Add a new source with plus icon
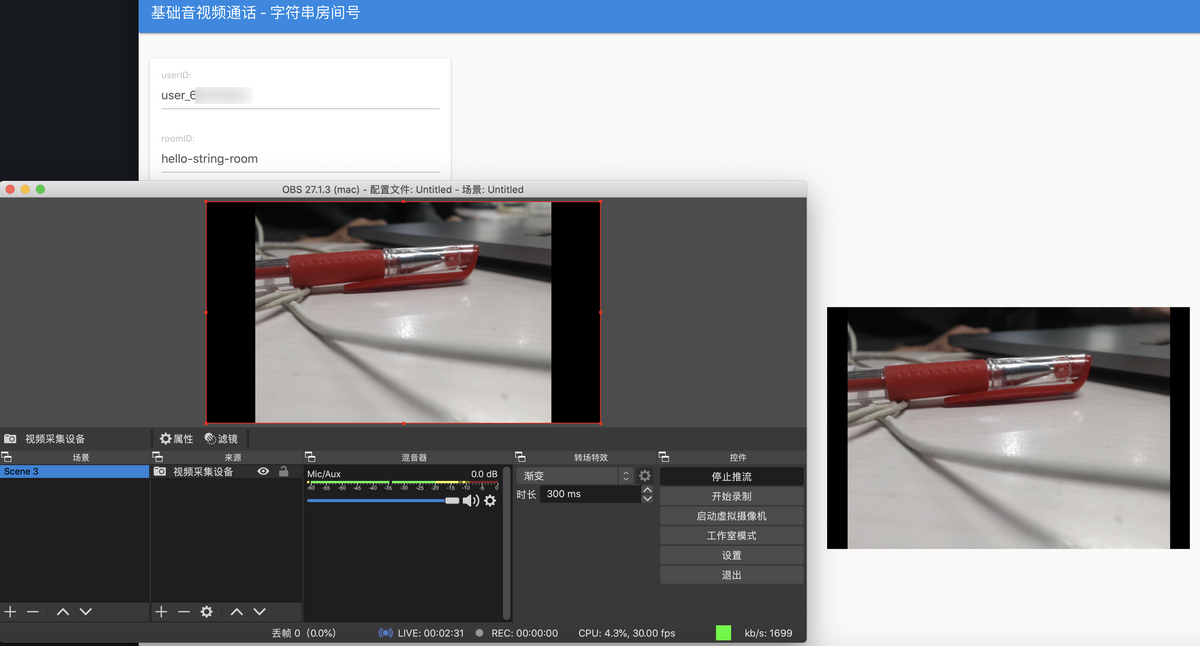The image size is (1200, 646). click(x=161, y=611)
